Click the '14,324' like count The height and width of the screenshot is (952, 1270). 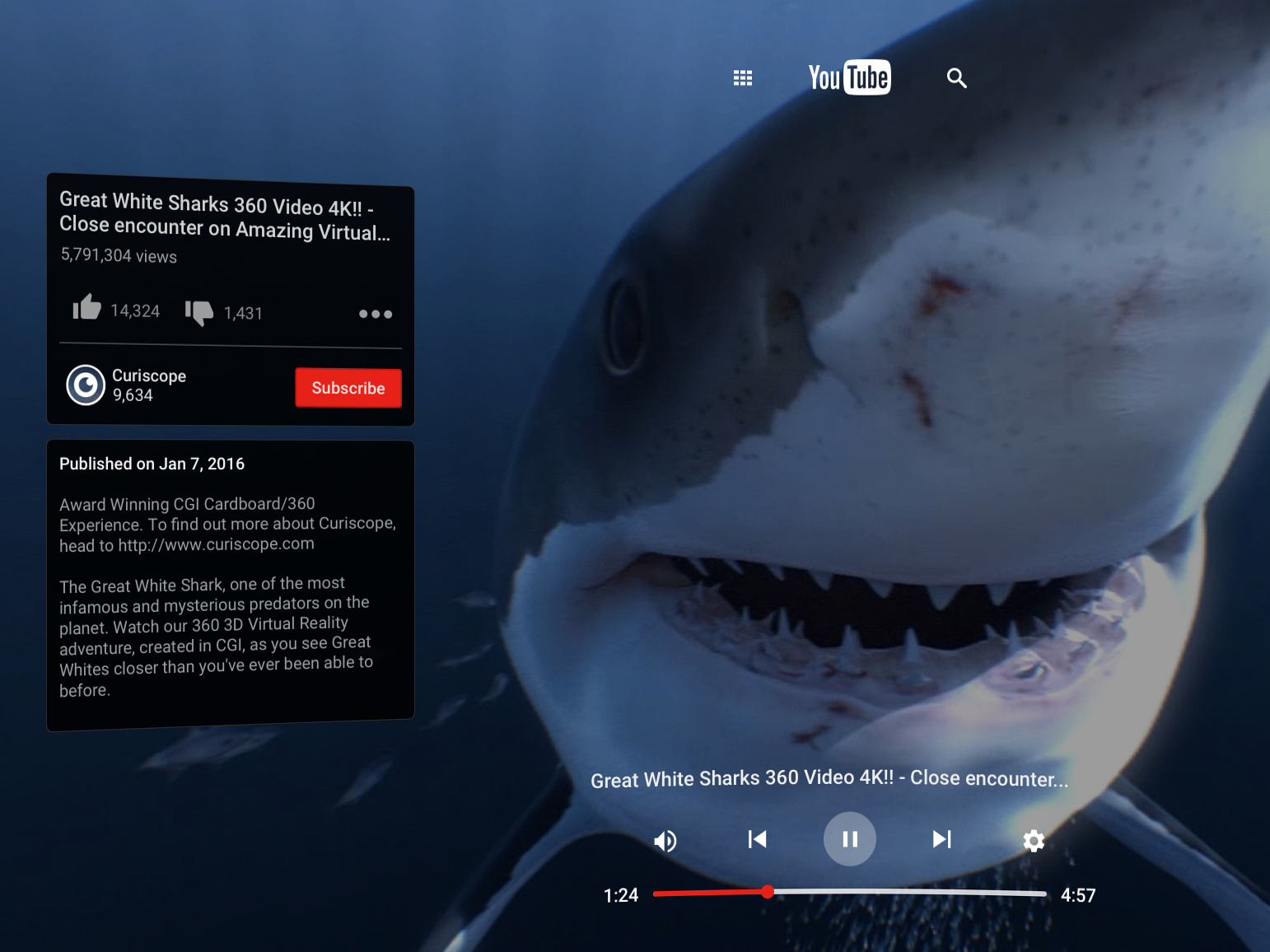pyautogui.click(x=135, y=310)
